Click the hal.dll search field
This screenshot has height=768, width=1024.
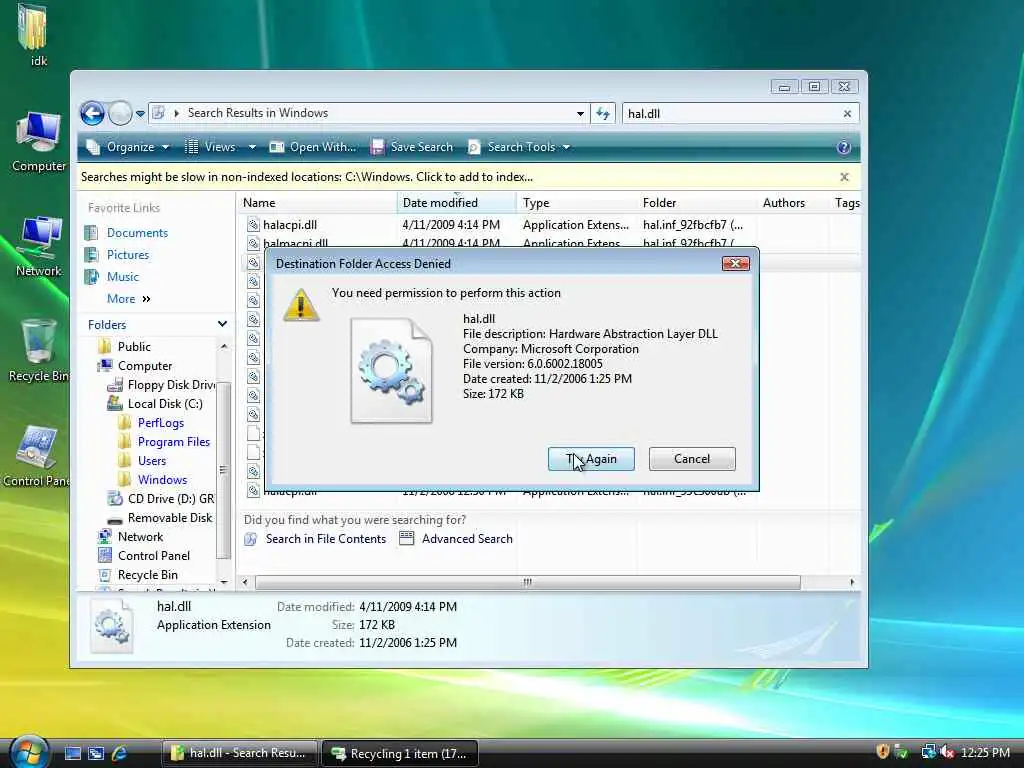coord(731,114)
